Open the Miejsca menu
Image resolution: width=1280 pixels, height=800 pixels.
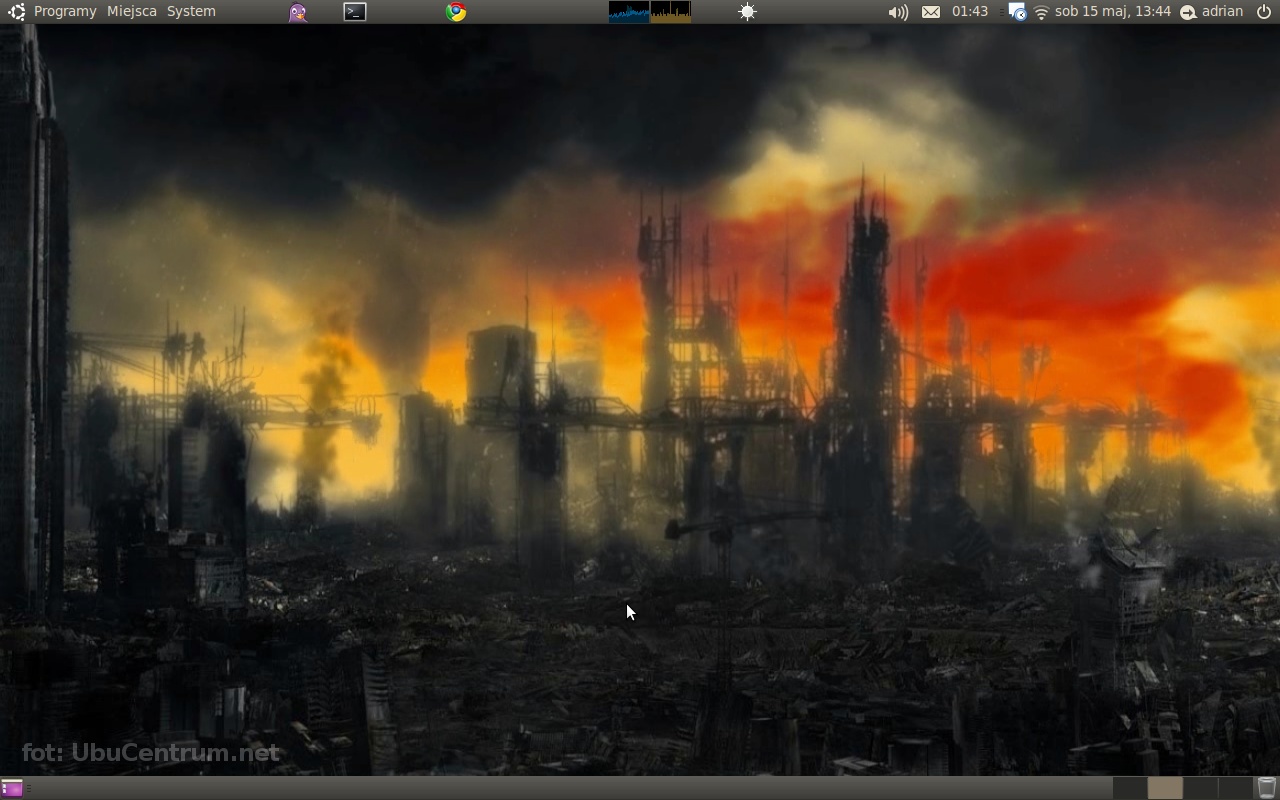(132, 12)
